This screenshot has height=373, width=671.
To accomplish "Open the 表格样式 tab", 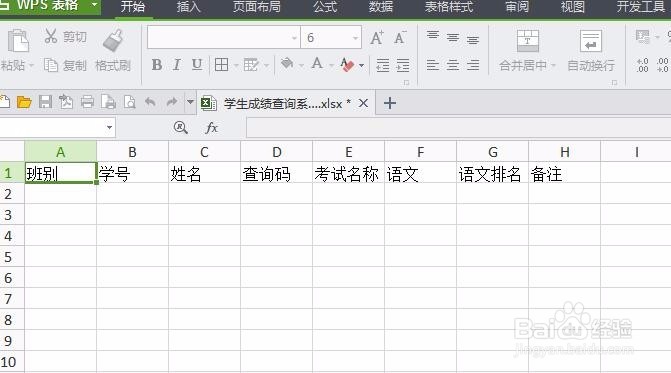I will (449, 6).
